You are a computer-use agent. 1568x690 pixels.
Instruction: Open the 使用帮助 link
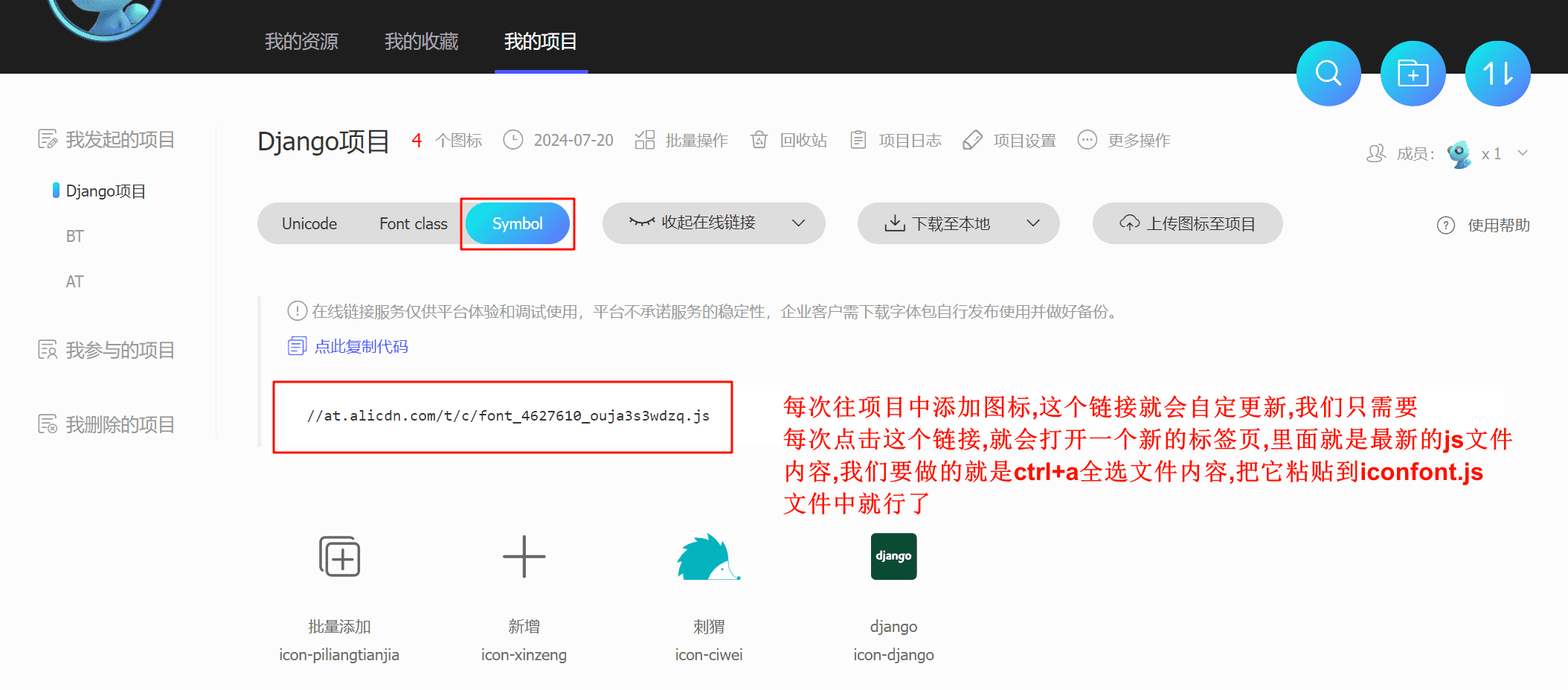tap(1499, 226)
